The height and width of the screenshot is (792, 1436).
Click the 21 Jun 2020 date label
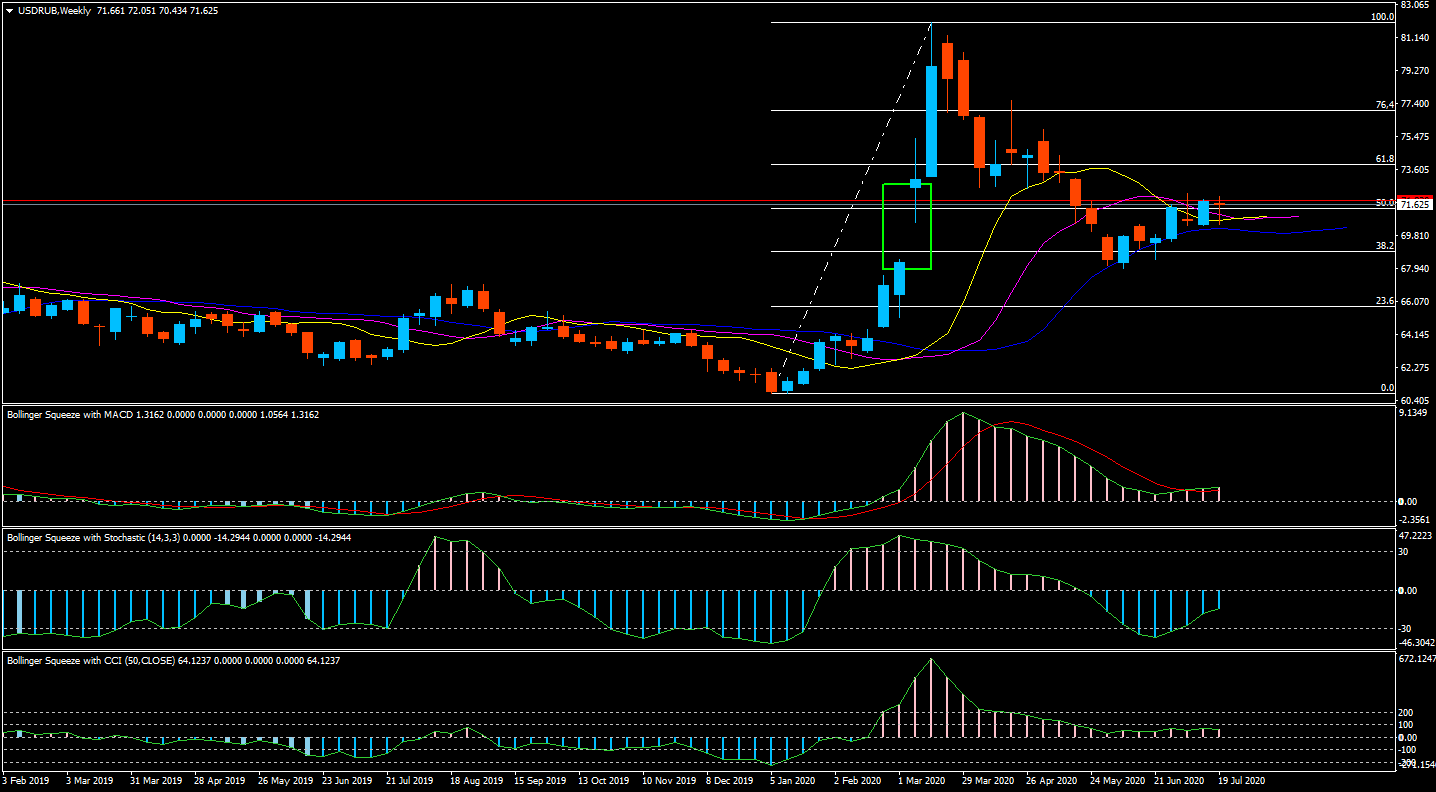[x=1179, y=779]
